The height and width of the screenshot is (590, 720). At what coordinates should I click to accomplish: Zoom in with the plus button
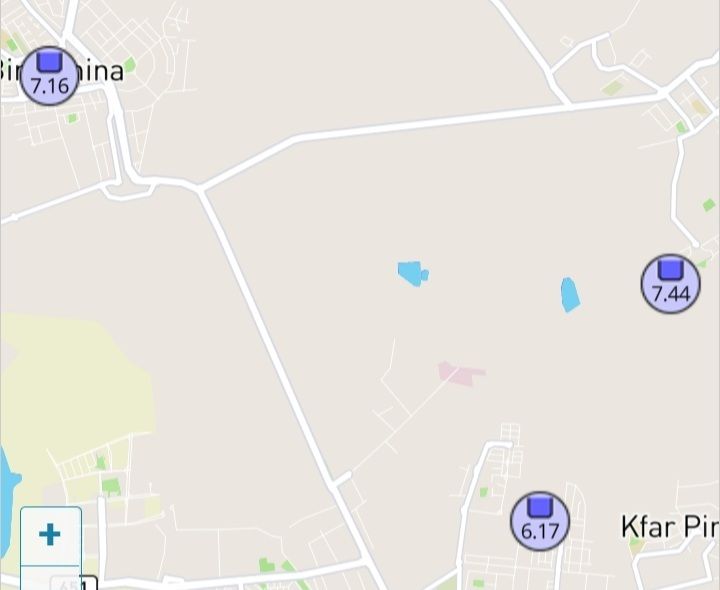pos(51,535)
